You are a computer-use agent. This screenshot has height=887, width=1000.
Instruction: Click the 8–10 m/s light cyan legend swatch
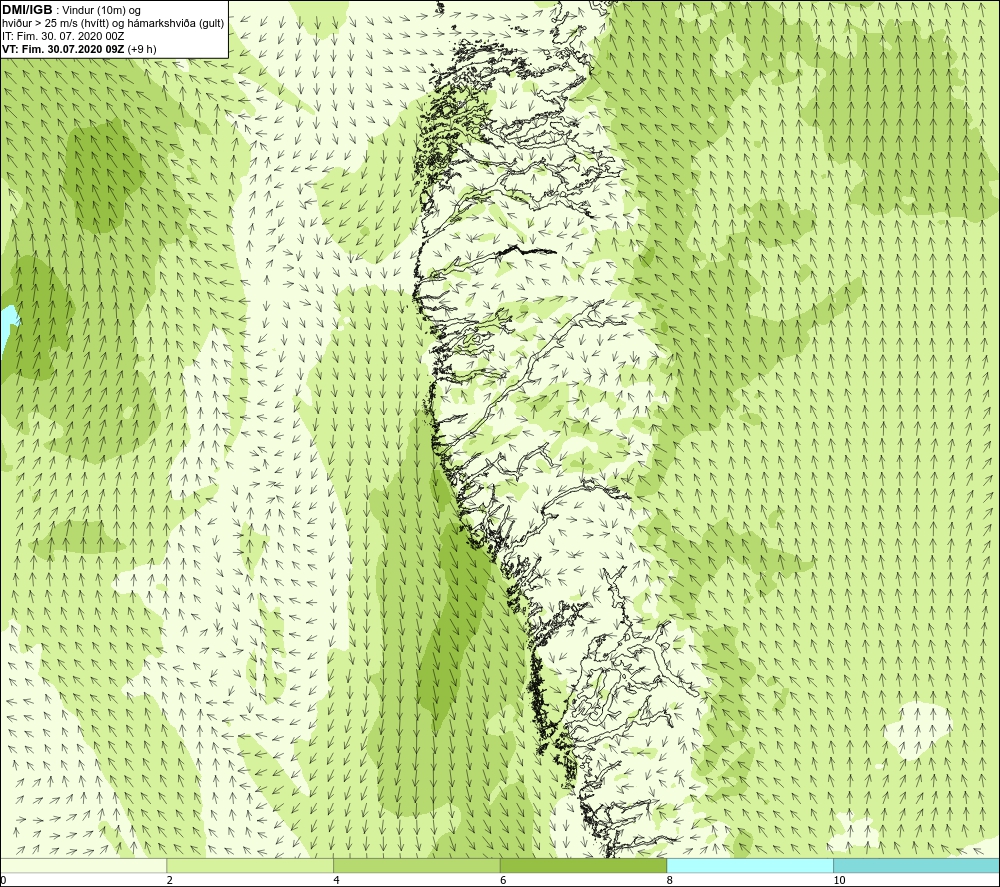749,865
